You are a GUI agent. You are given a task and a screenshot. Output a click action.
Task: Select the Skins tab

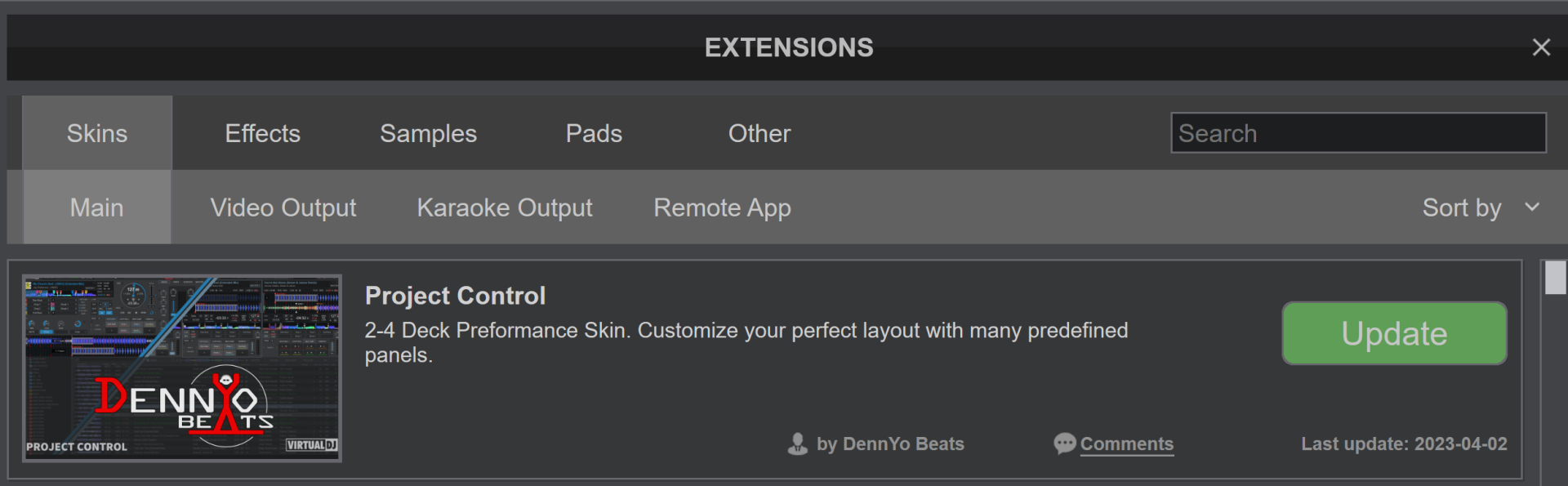coord(96,132)
